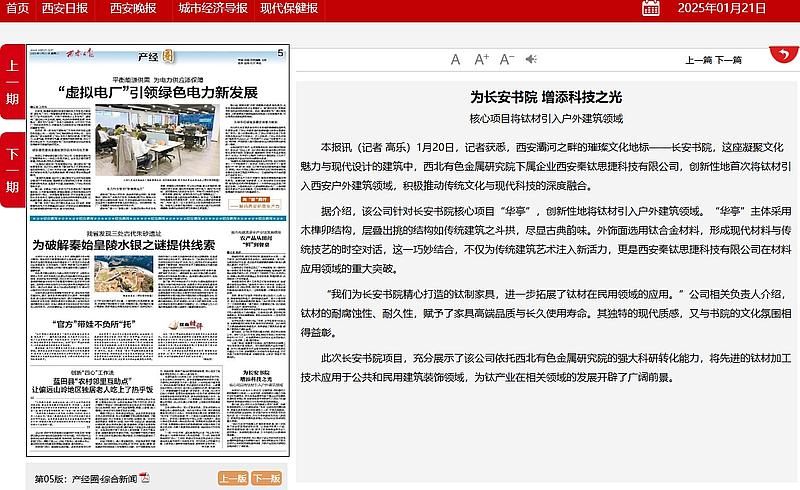Open 城市经济导报 section
This screenshot has height=490, width=800.
(x=213, y=9)
